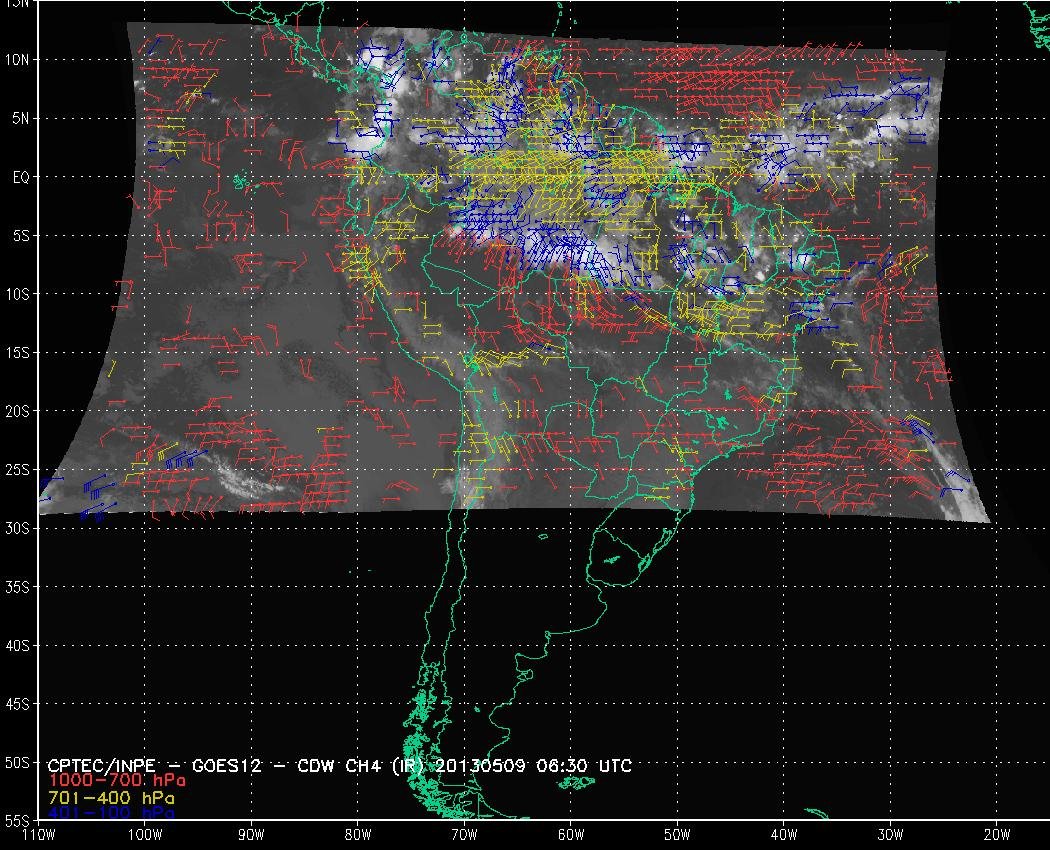Click the 15S latitude label
The width and height of the screenshot is (1050, 850).
click(18, 352)
